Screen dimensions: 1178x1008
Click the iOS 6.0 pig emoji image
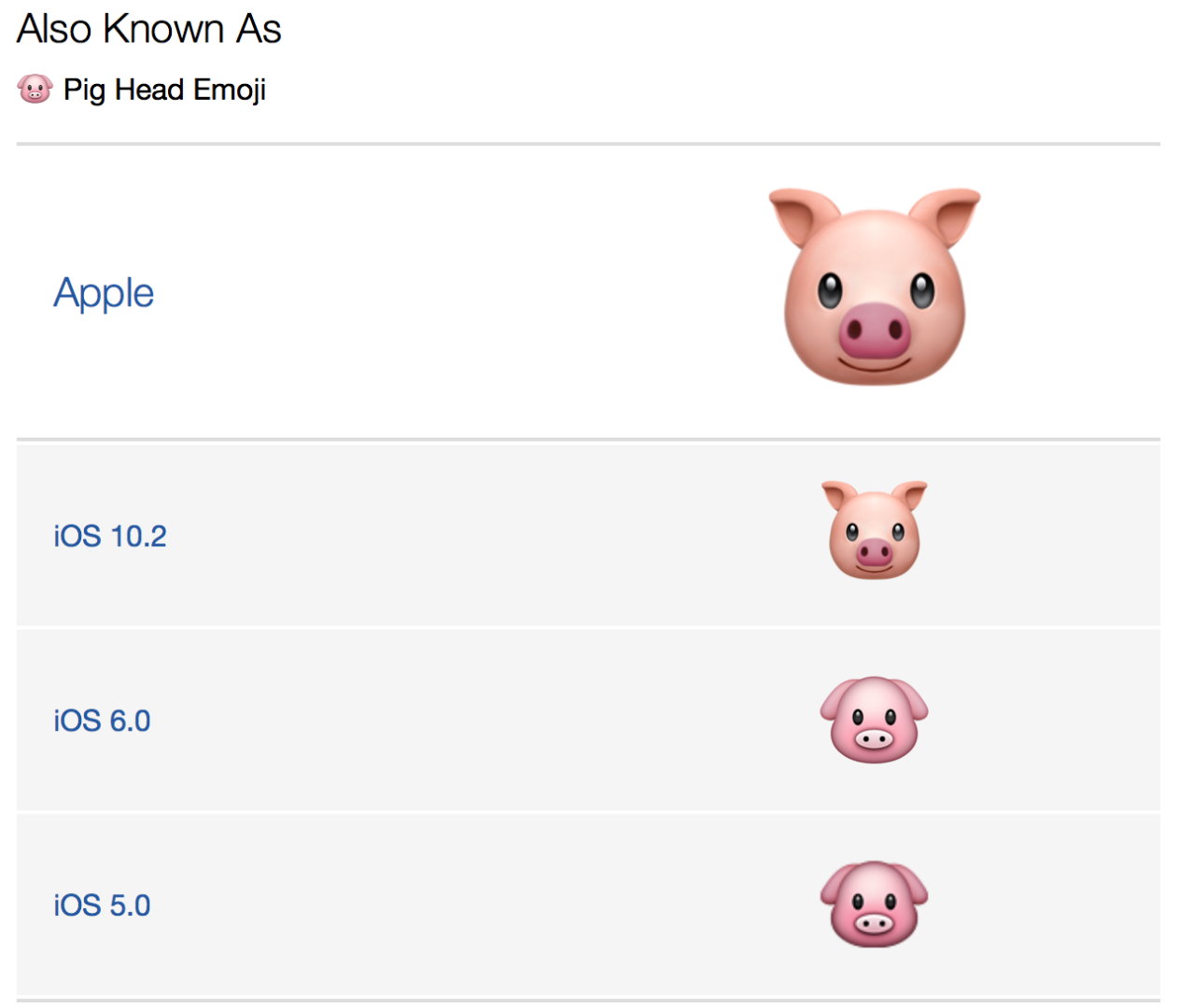(875, 720)
